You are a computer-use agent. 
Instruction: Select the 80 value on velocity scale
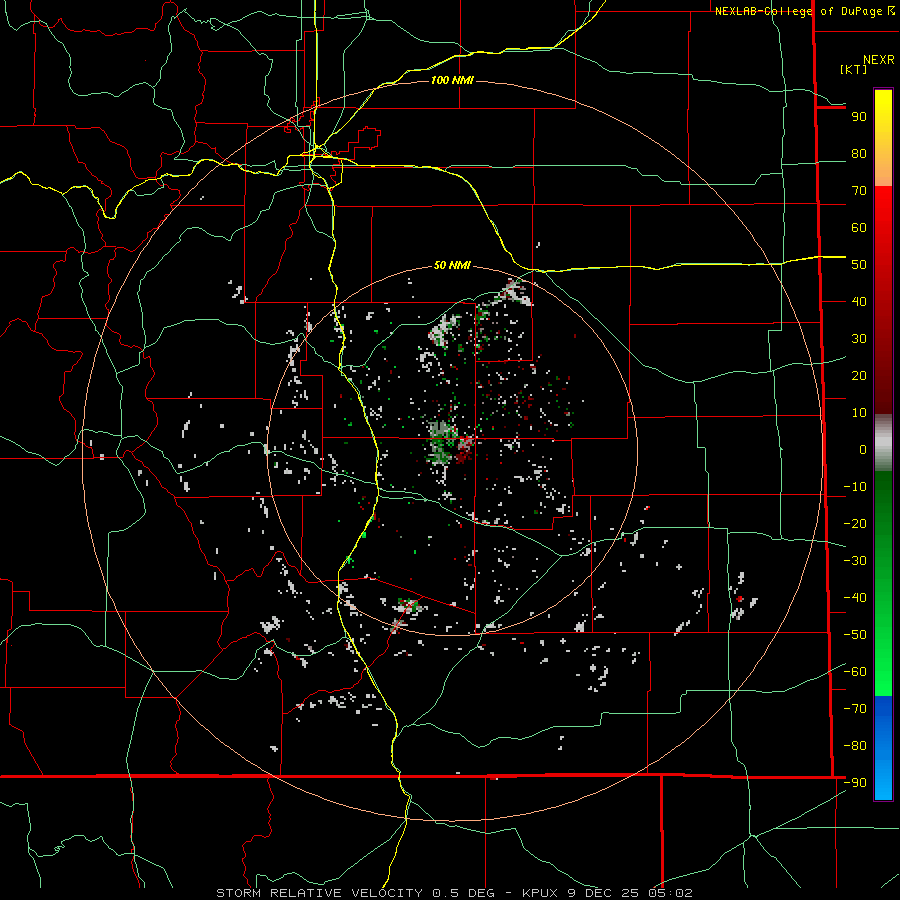point(859,154)
